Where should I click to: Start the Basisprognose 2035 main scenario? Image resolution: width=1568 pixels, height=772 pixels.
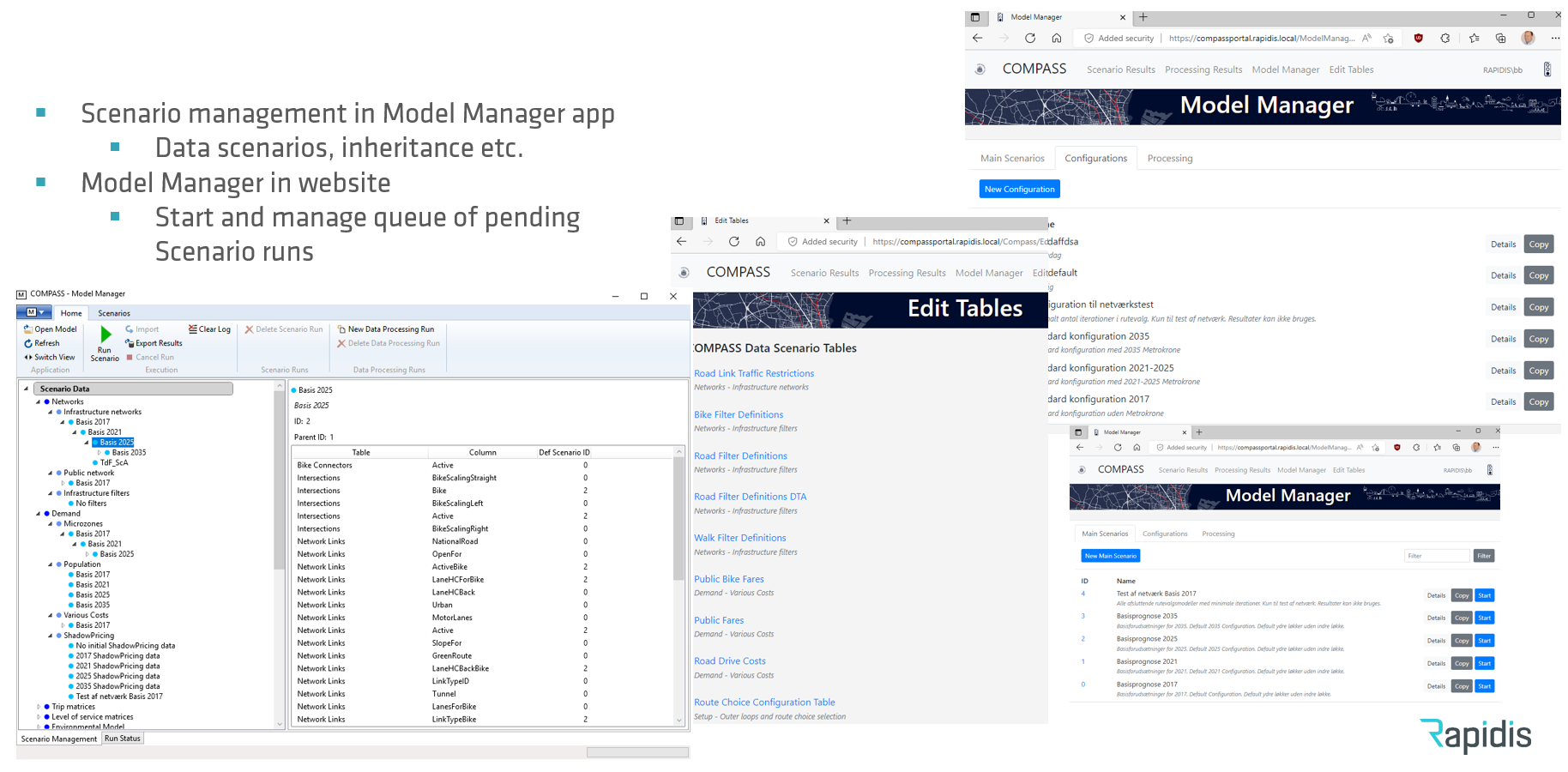tap(1484, 618)
